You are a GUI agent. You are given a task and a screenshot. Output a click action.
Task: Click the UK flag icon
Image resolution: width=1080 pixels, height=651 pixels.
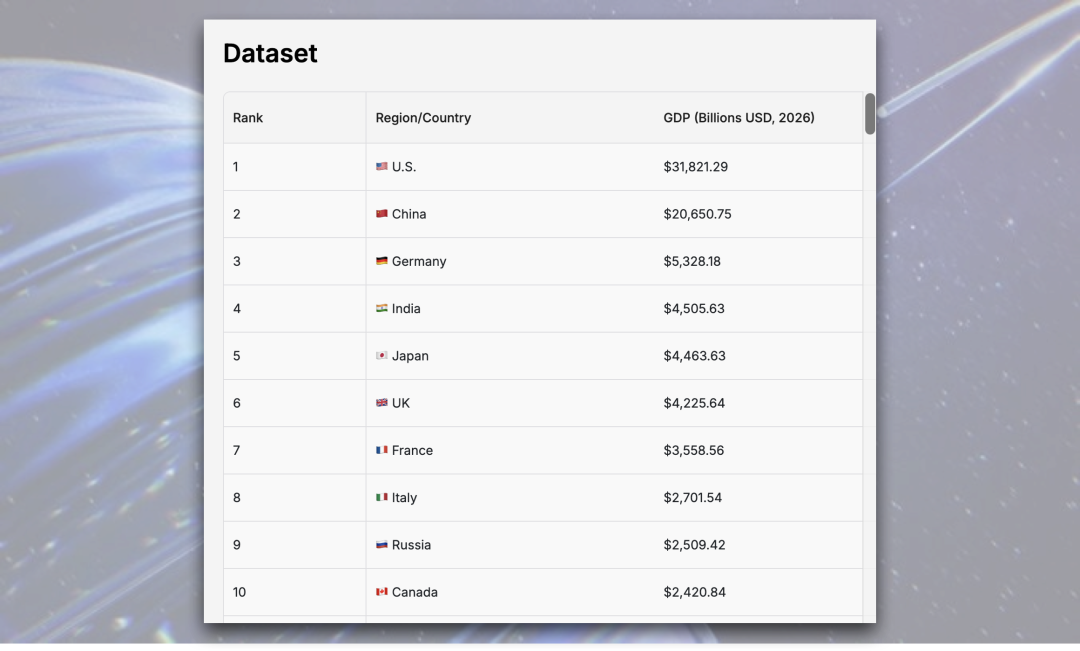(x=381, y=403)
